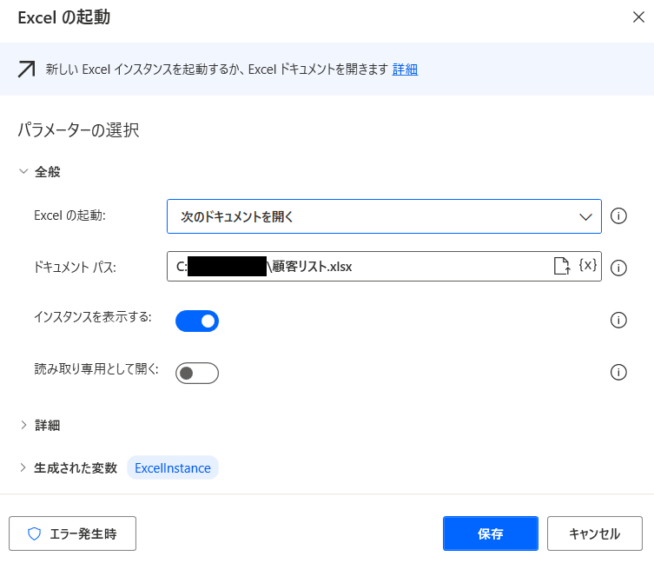Click the キャンセル button
The height and width of the screenshot is (563, 654).
[595, 533]
